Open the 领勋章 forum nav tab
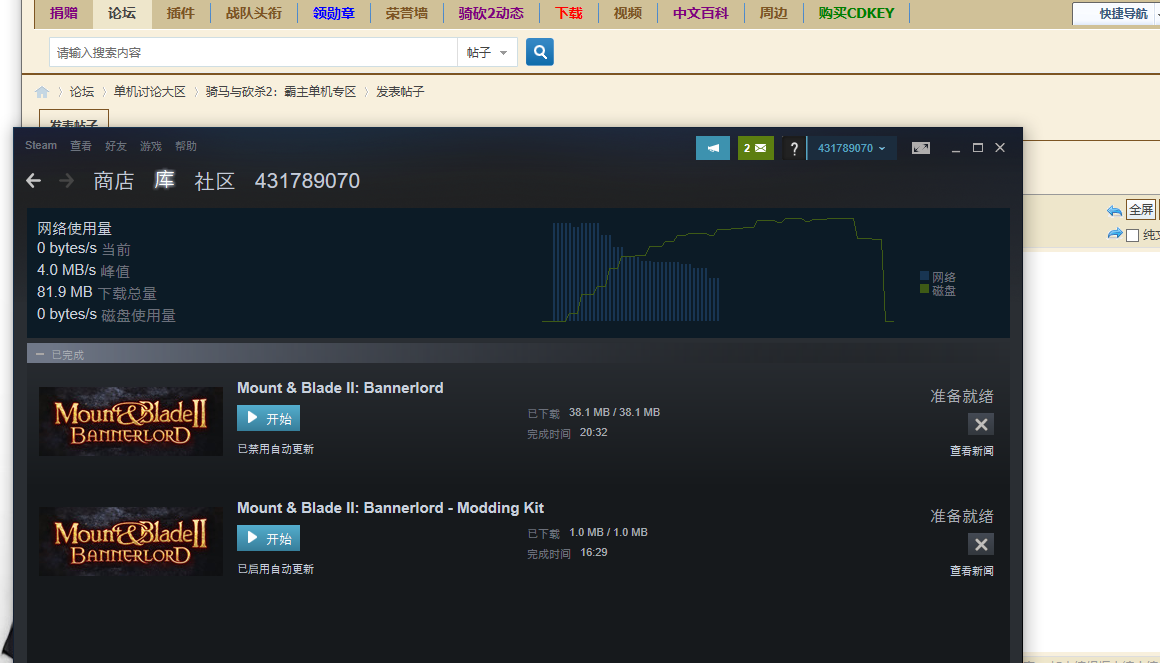 click(334, 13)
